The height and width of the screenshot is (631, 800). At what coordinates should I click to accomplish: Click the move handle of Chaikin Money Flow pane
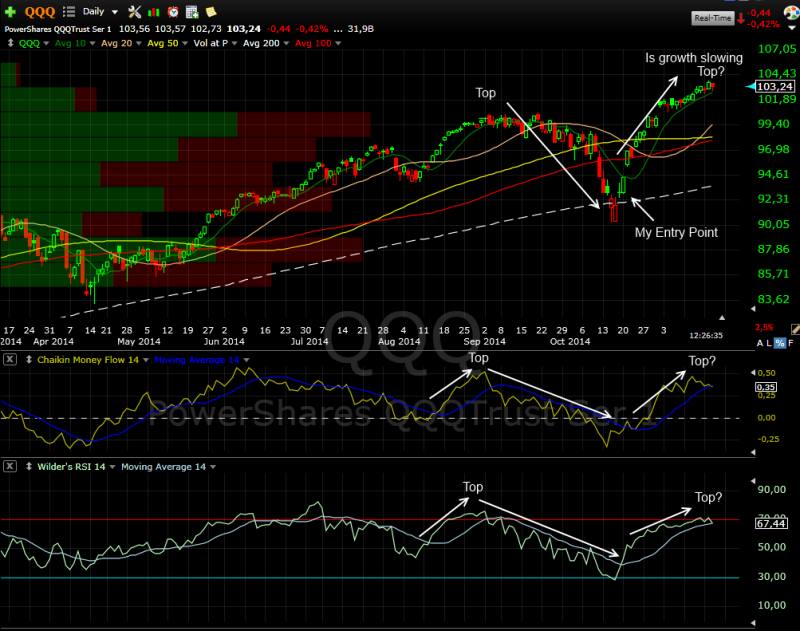[29, 360]
